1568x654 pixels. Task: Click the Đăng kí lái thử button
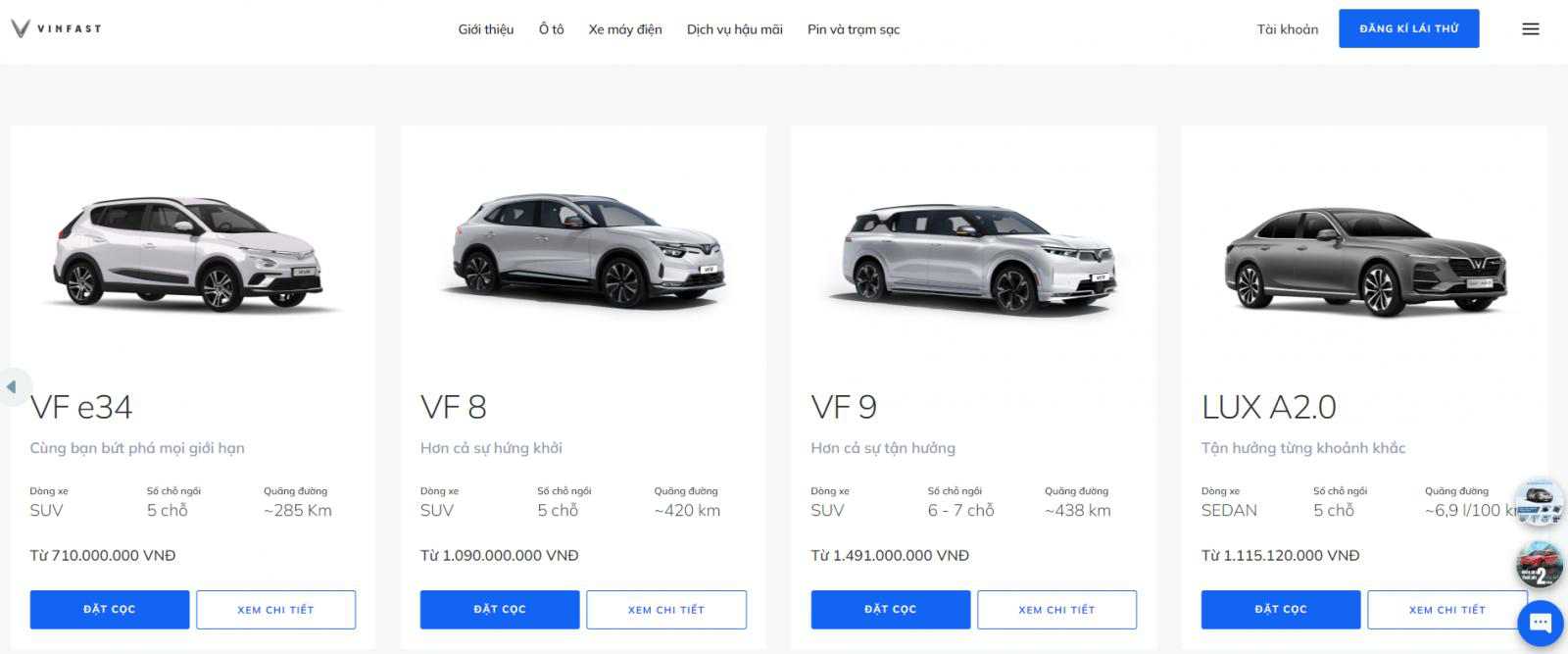(x=1408, y=29)
